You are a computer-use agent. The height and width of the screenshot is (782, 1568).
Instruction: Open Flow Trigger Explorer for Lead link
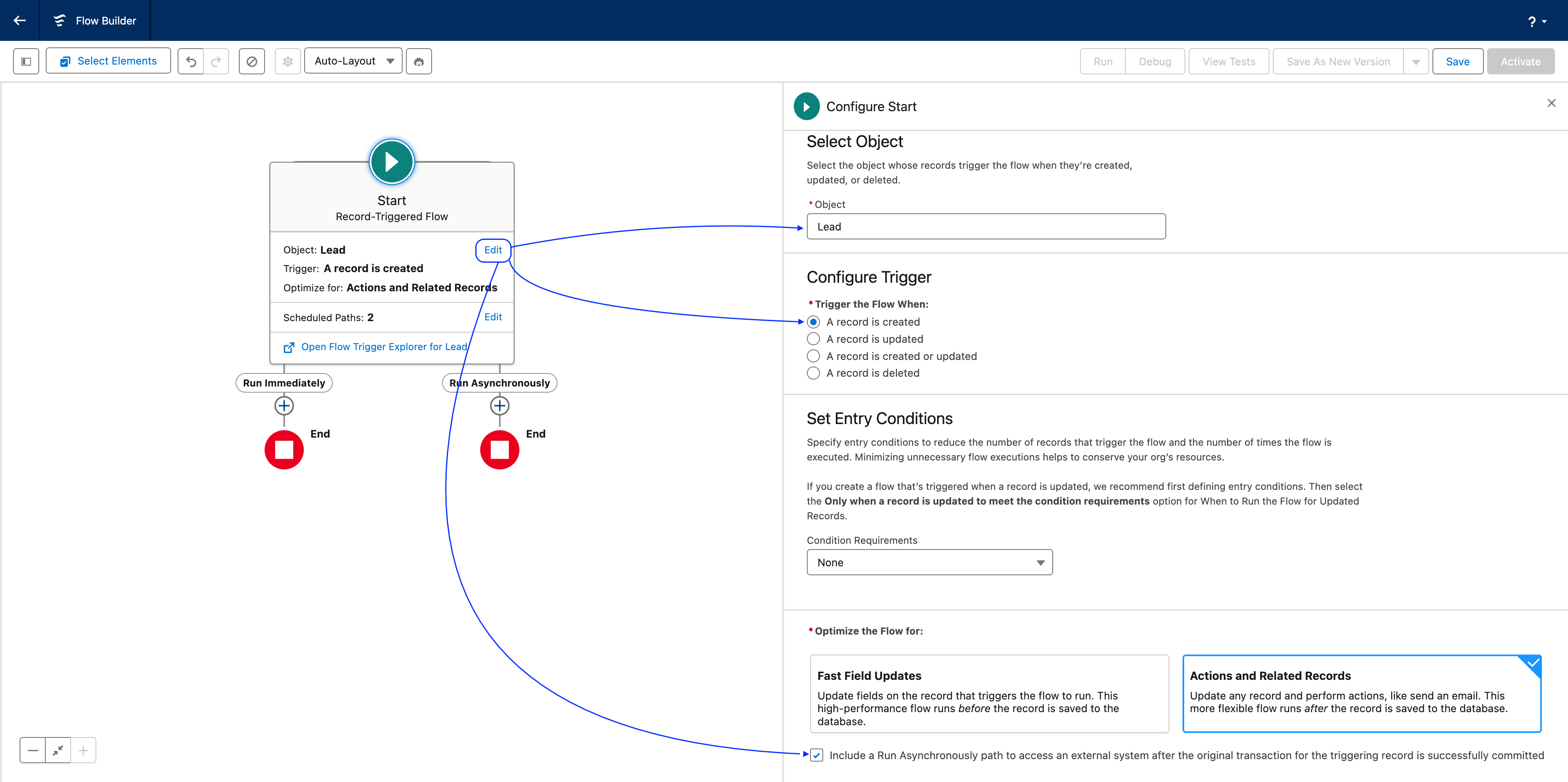point(384,347)
